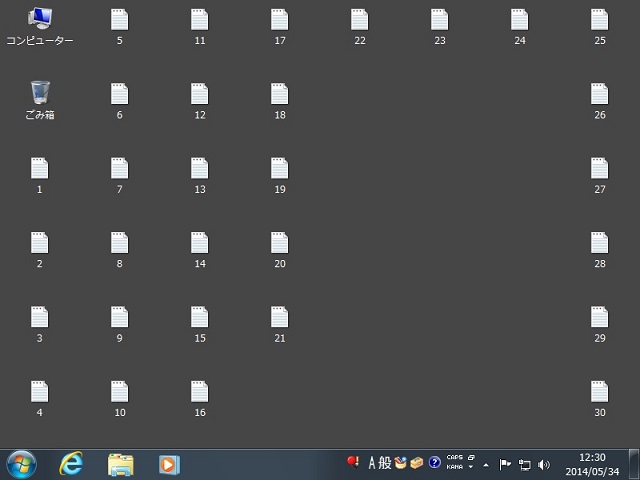
Task: Select text file named 9
Action: [x=120, y=324]
